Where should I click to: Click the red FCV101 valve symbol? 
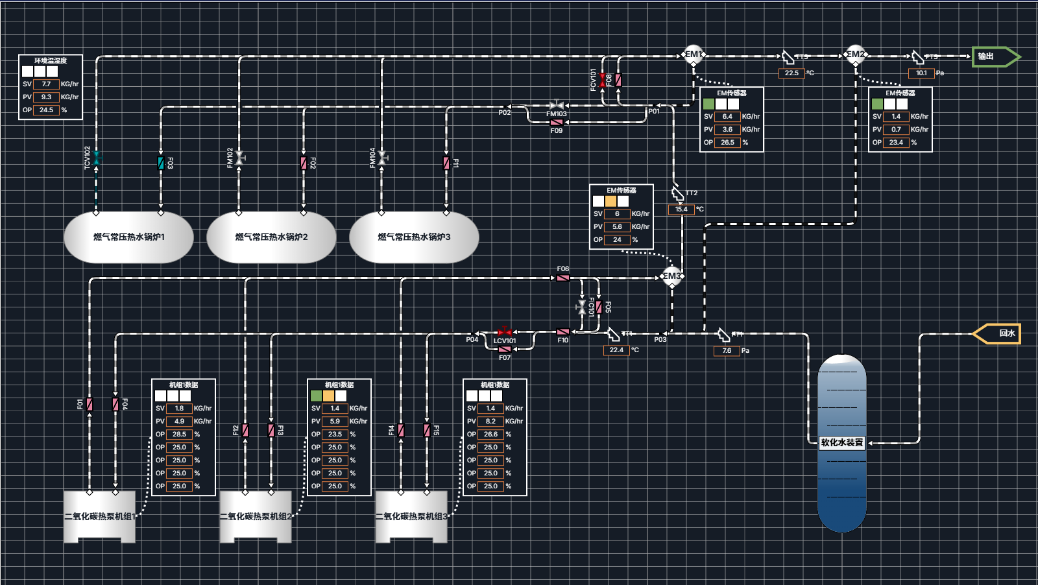coord(602,80)
